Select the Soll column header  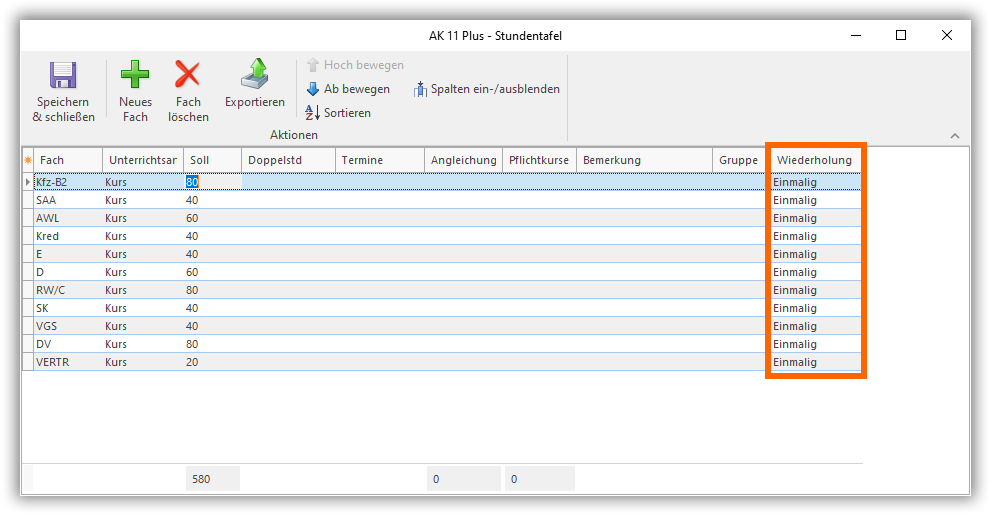coord(212,160)
